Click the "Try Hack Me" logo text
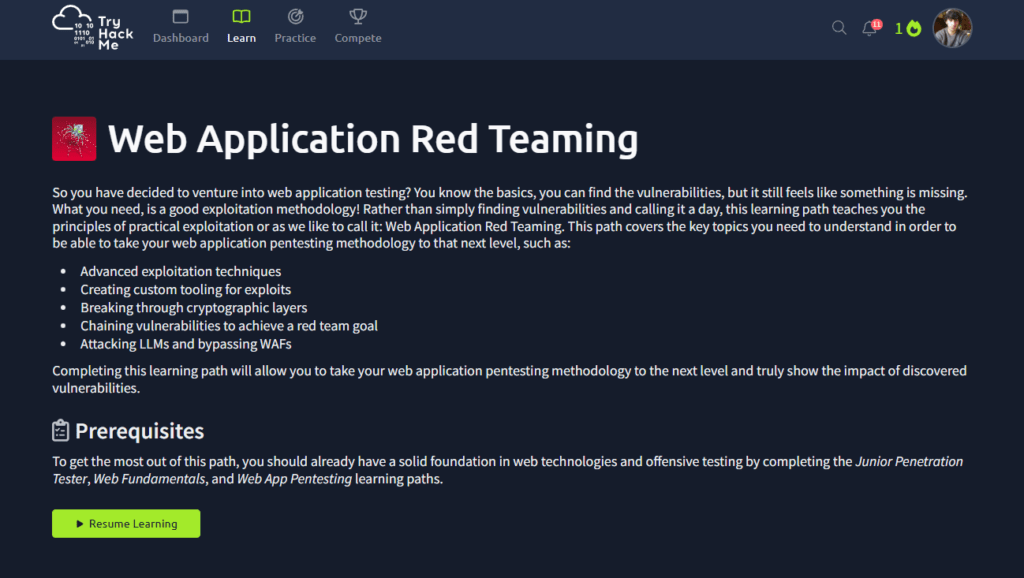Image resolution: width=1024 pixels, height=578 pixels. tap(115, 33)
